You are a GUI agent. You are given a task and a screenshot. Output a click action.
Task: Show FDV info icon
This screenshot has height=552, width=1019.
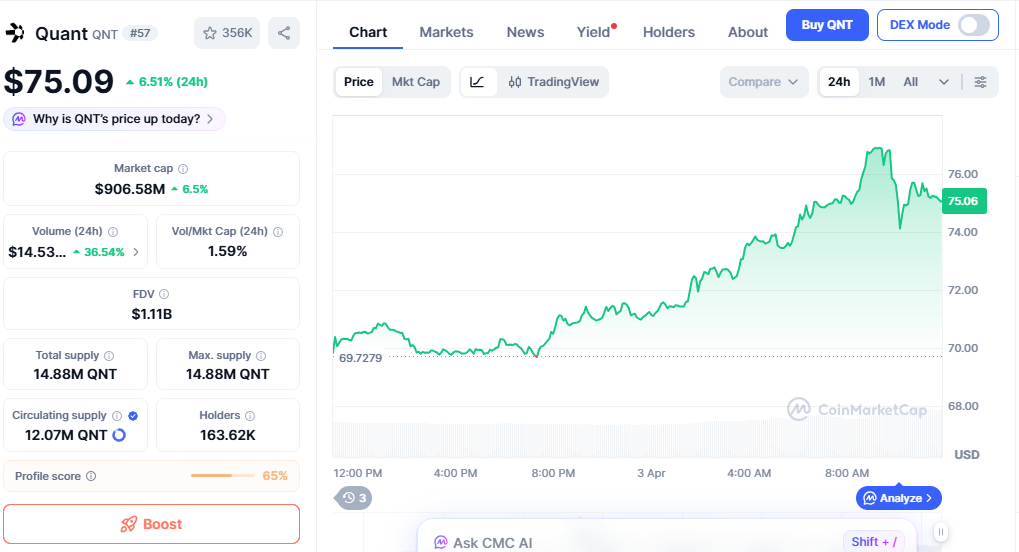[164, 295]
